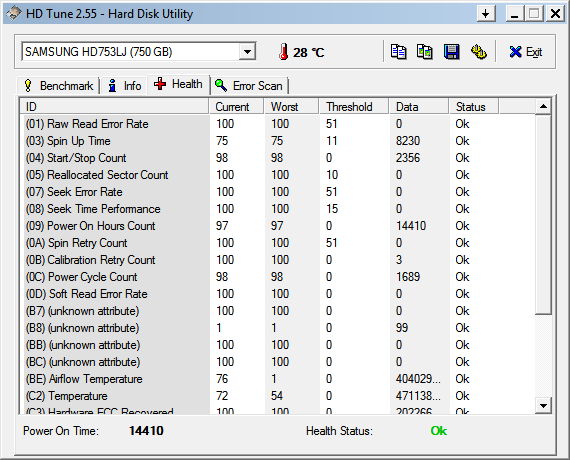The height and width of the screenshot is (460, 570).
Task: Switch to the Benchmark tab
Action: [58, 86]
